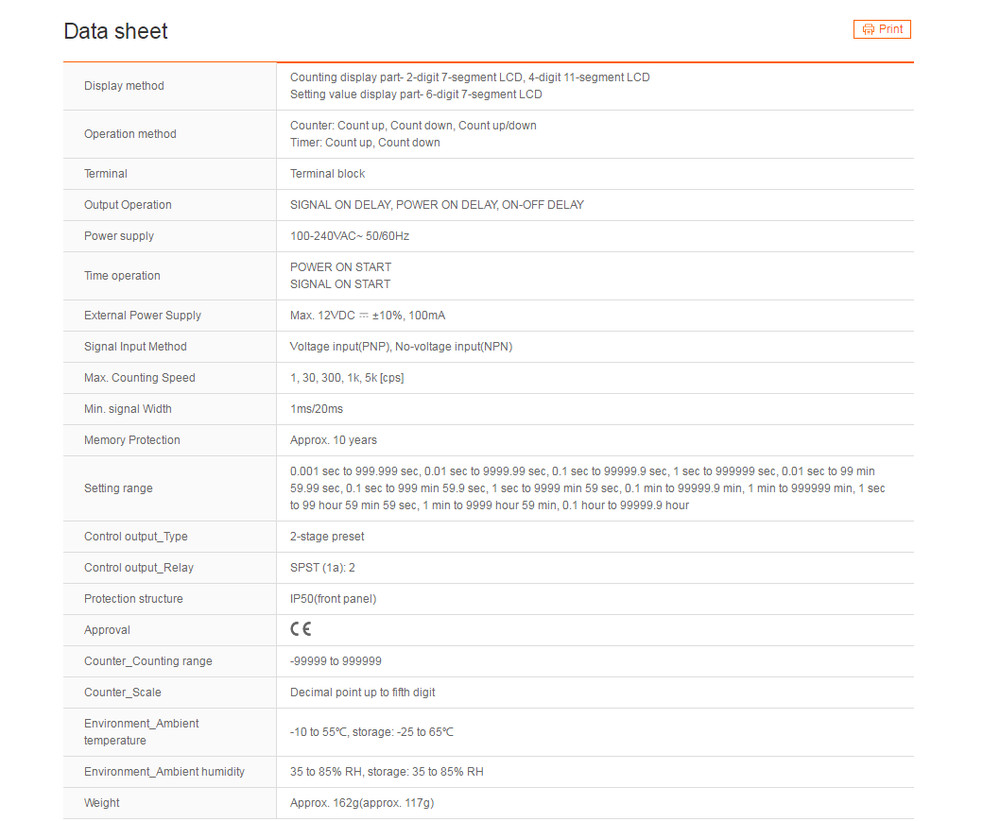This screenshot has height=821, width=1000.
Task: Click the Signal Input Method label
Action: pyautogui.click(x=135, y=347)
